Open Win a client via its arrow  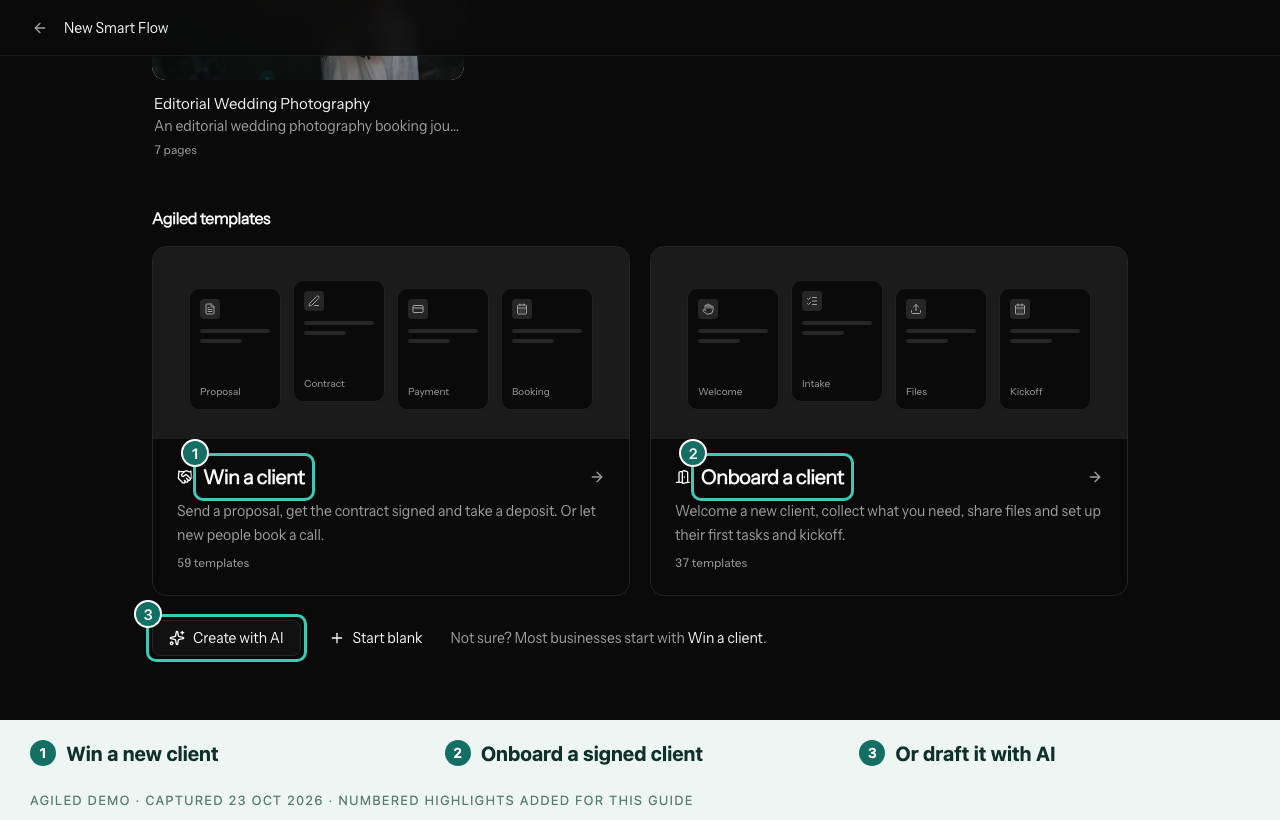(x=597, y=477)
